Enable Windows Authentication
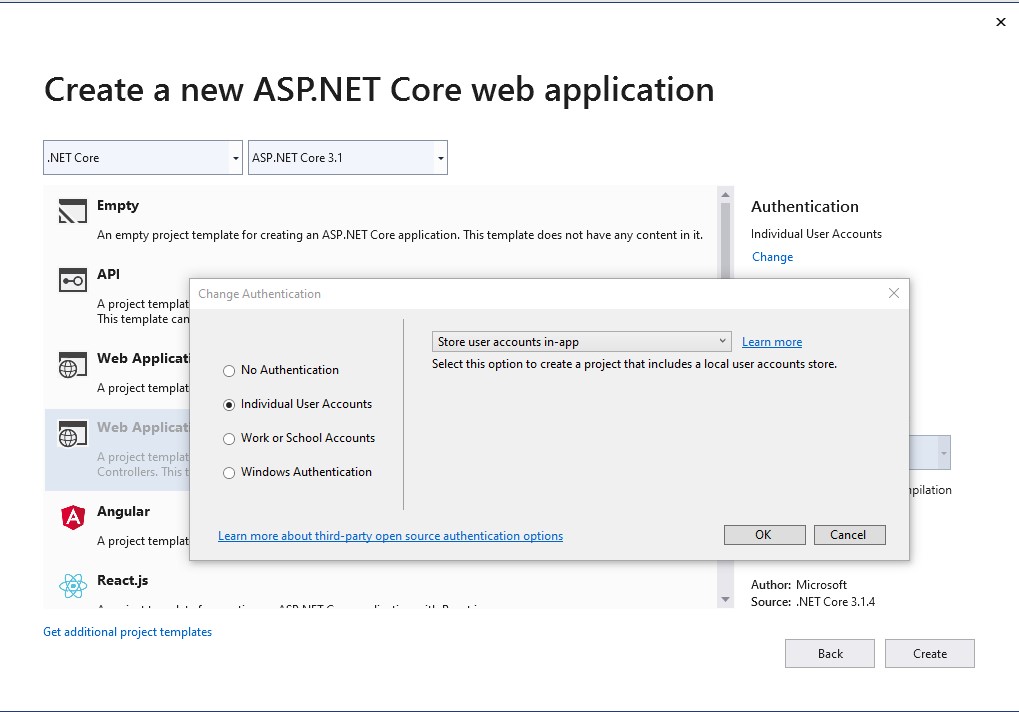 click(x=230, y=472)
